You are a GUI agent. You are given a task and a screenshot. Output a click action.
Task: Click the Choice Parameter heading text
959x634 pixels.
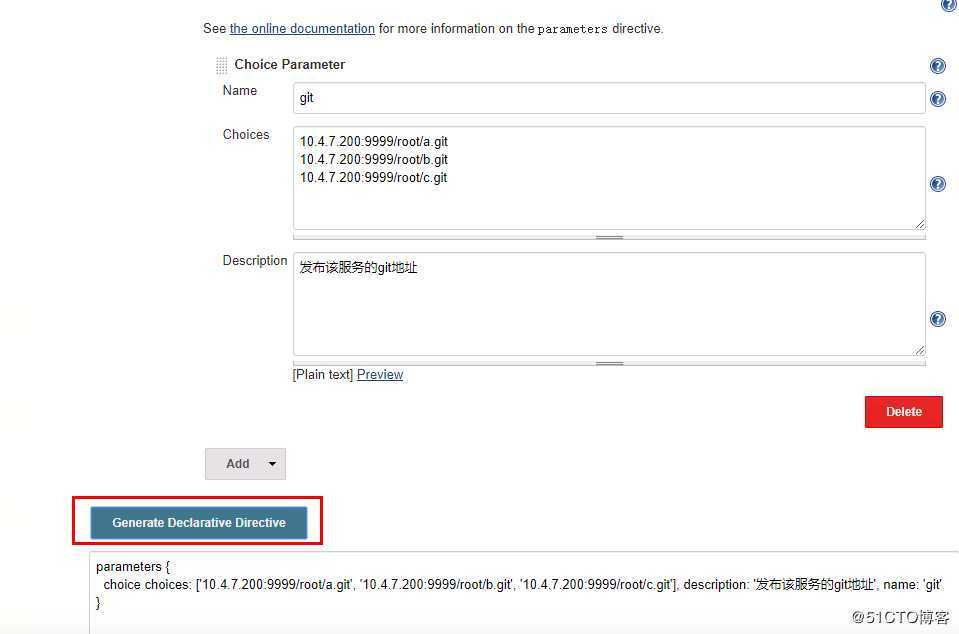[x=290, y=64]
